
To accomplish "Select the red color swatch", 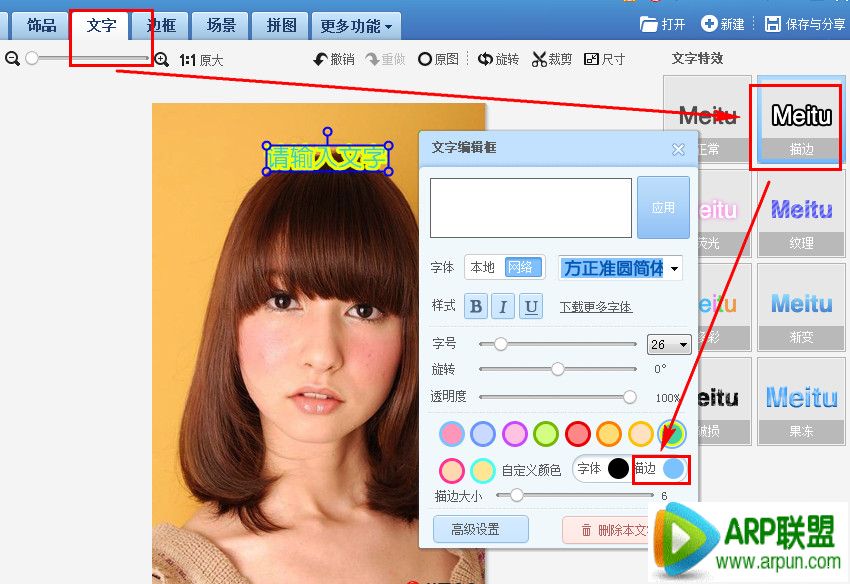I will (x=576, y=433).
